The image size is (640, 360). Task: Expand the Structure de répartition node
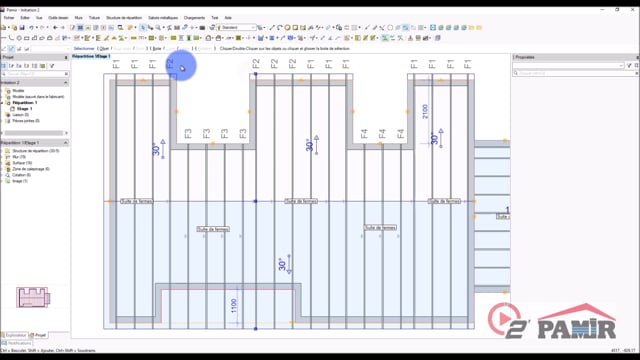(x=2, y=151)
